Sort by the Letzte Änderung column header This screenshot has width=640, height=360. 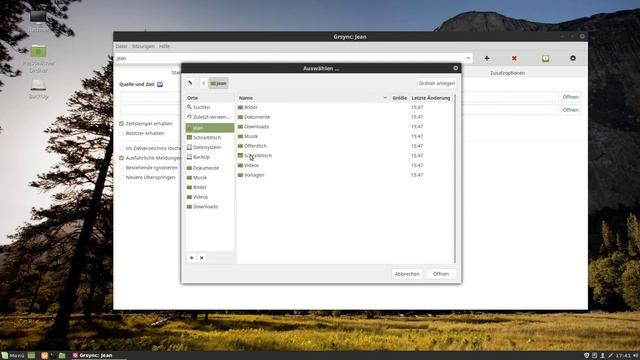coord(431,98)
